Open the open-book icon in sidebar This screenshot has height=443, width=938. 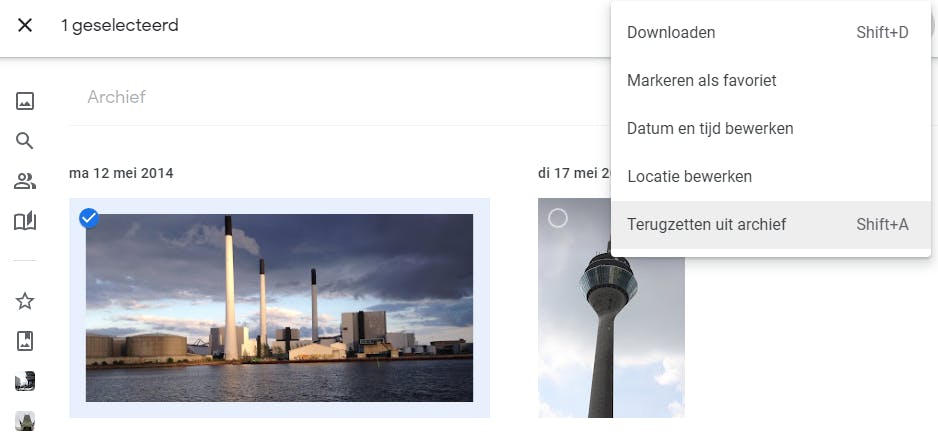point(25,221)
